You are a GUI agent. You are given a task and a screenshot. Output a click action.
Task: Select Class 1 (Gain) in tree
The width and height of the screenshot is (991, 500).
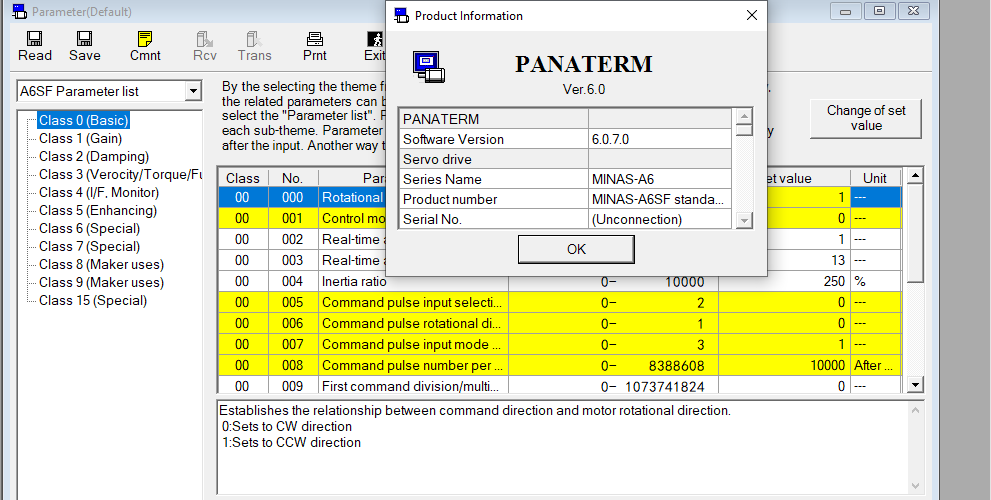point(80,138)
